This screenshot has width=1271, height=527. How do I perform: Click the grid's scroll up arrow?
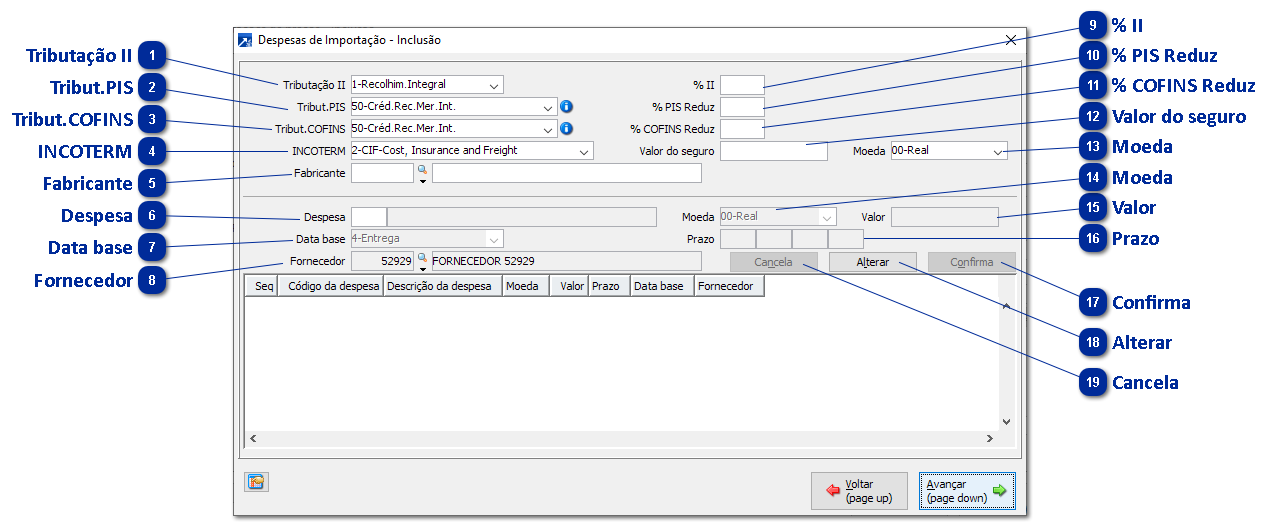[1007, 306]
